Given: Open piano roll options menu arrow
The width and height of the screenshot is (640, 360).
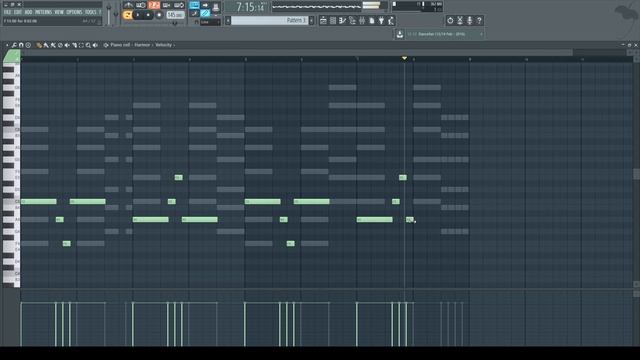Looking at the screenshot, I should [7, 45].
